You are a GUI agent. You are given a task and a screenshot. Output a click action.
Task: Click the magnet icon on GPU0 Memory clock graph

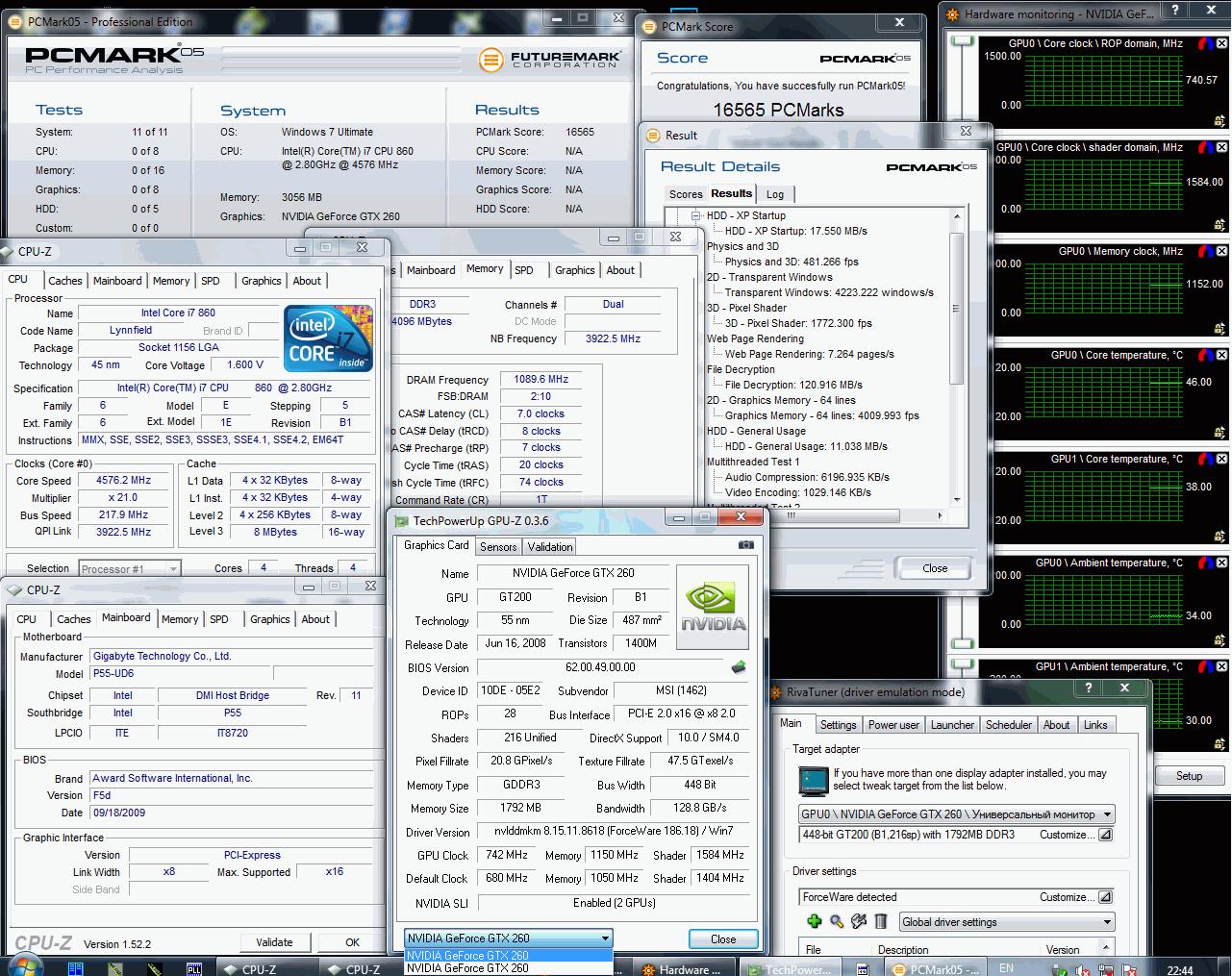tap(1204, 252)
